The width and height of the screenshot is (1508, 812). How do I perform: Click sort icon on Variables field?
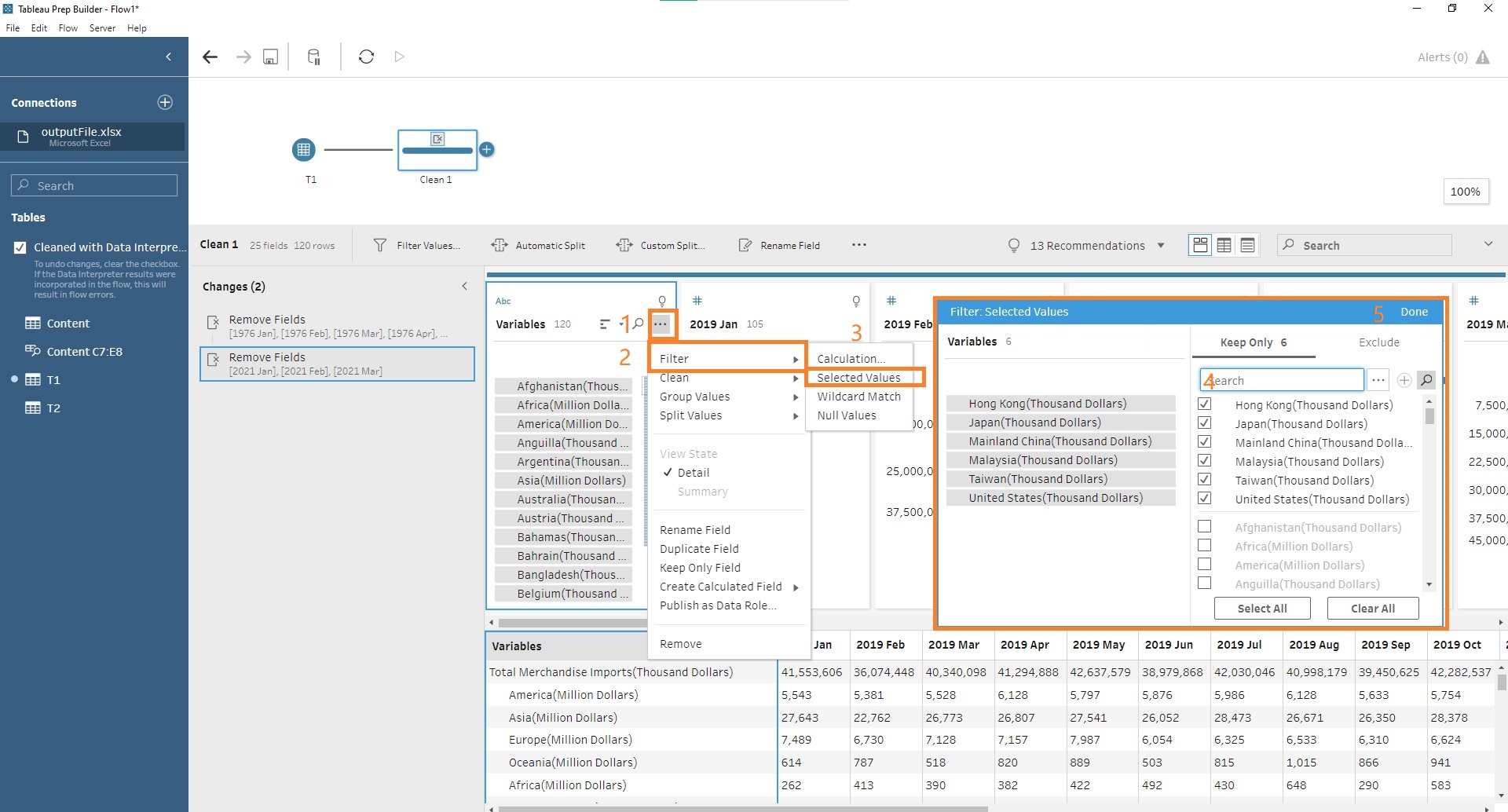point(604,324)
